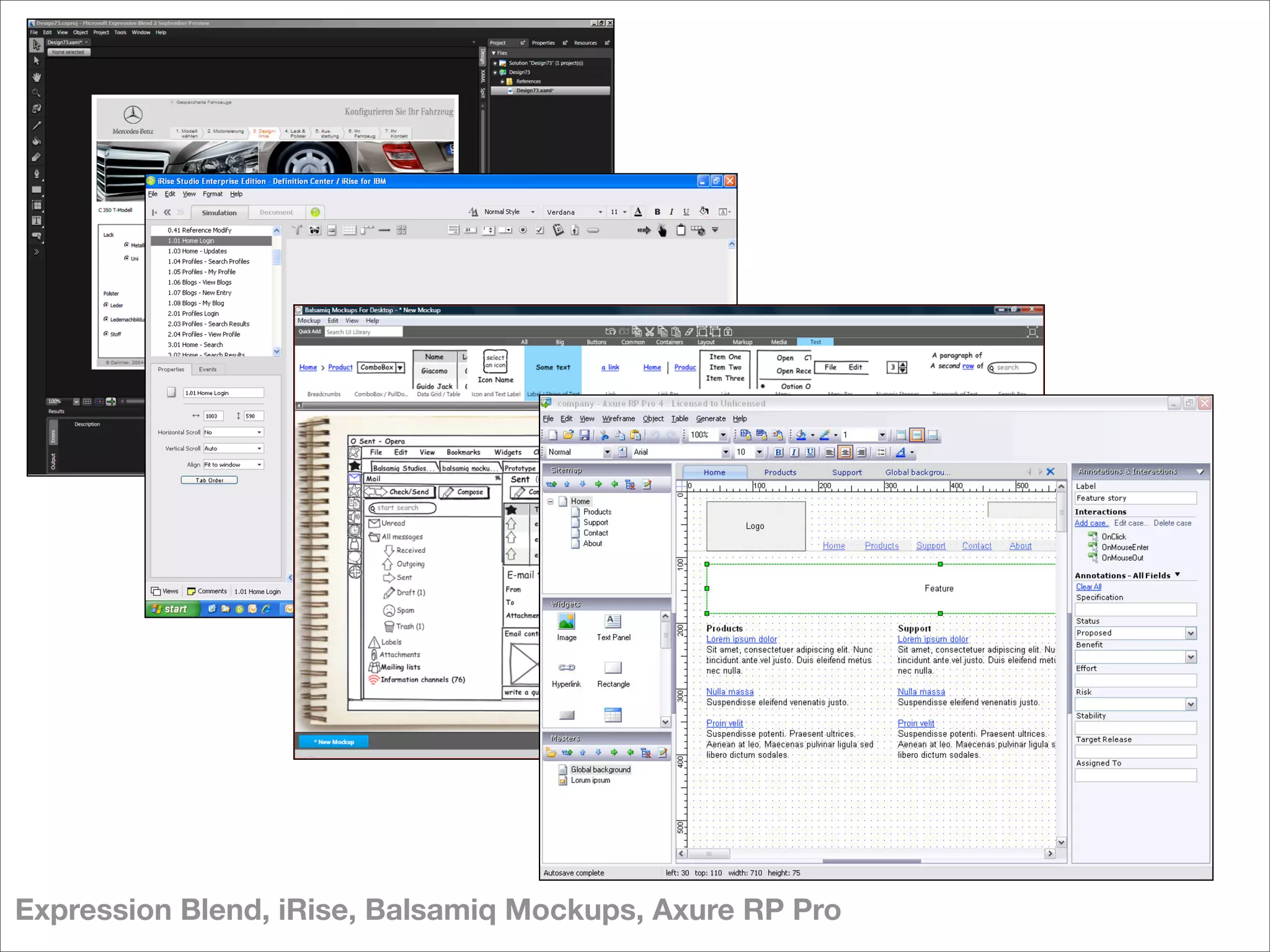Click the Save floppy icon in Axure toolbar
This screenshot has height=952, width=1270.
[x=584, y=435]
